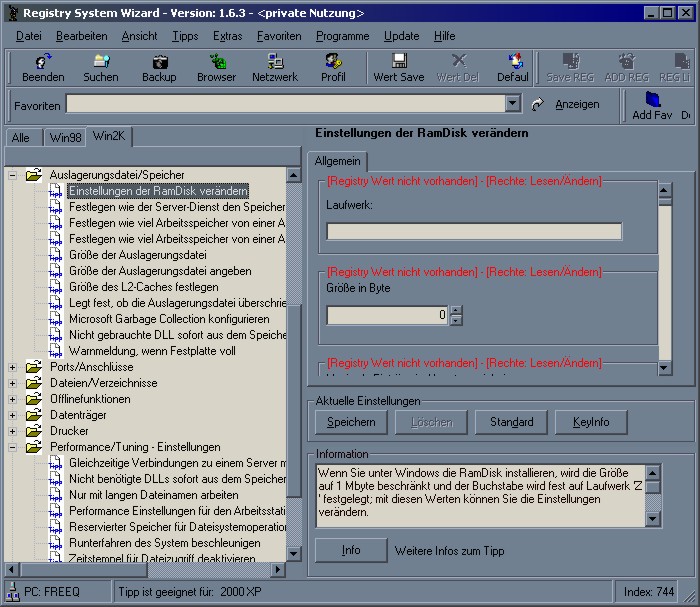Click the PC network status icon
Viewport: 700px width, 607px height.
coord(13,592)
